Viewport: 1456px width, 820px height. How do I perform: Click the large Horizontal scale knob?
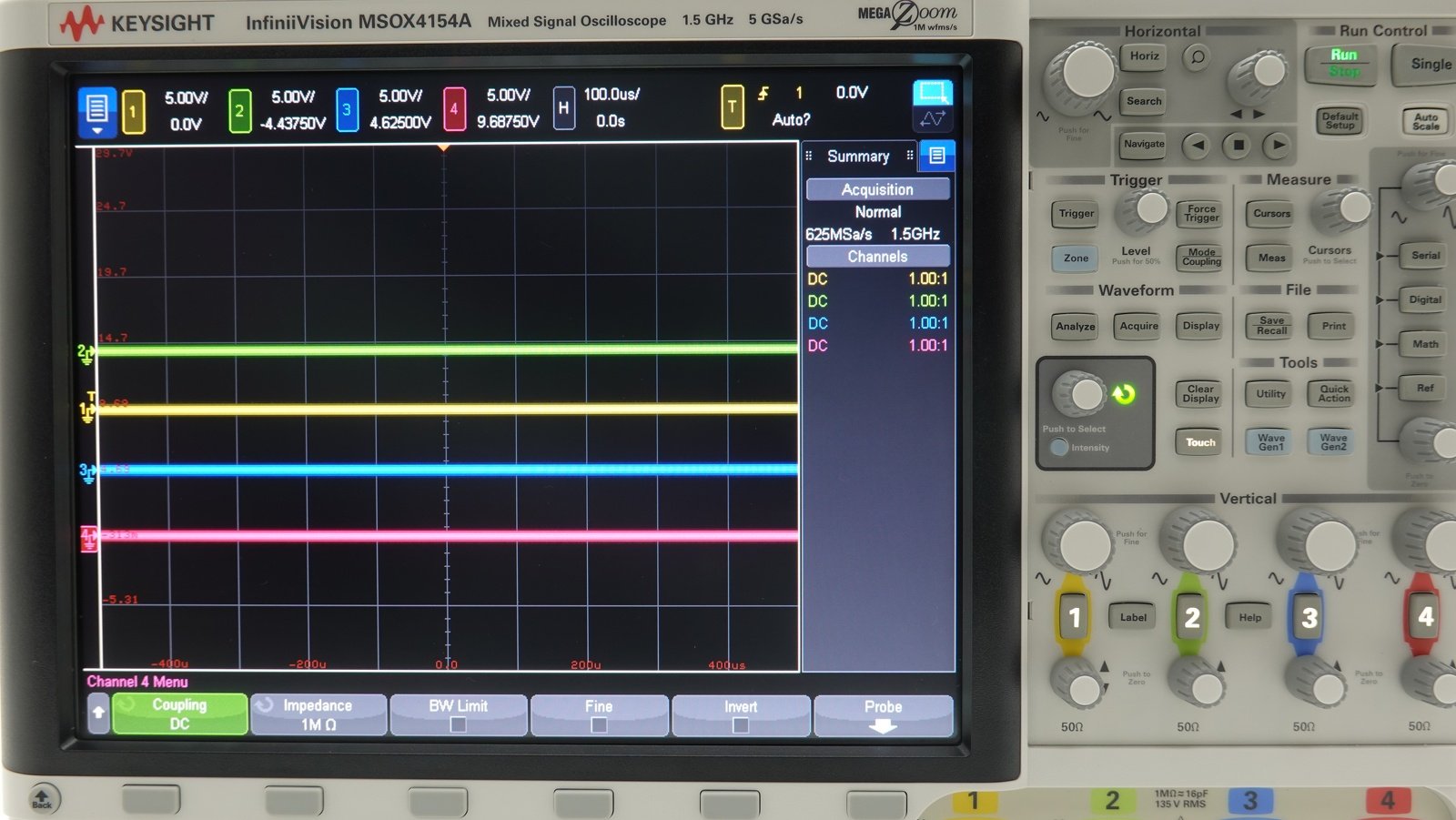pyautogui.click(x=1082, y=76)
